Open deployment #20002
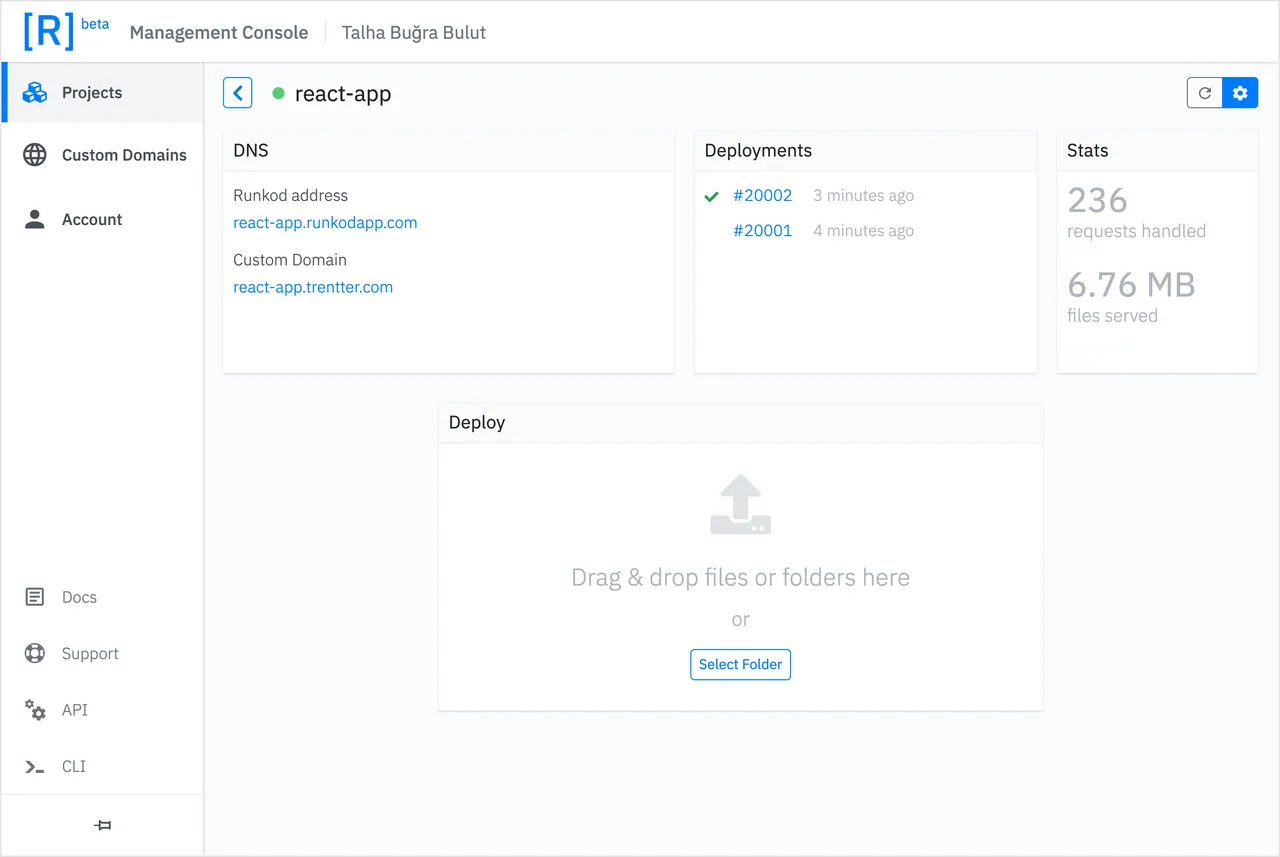 pos(762,195)
